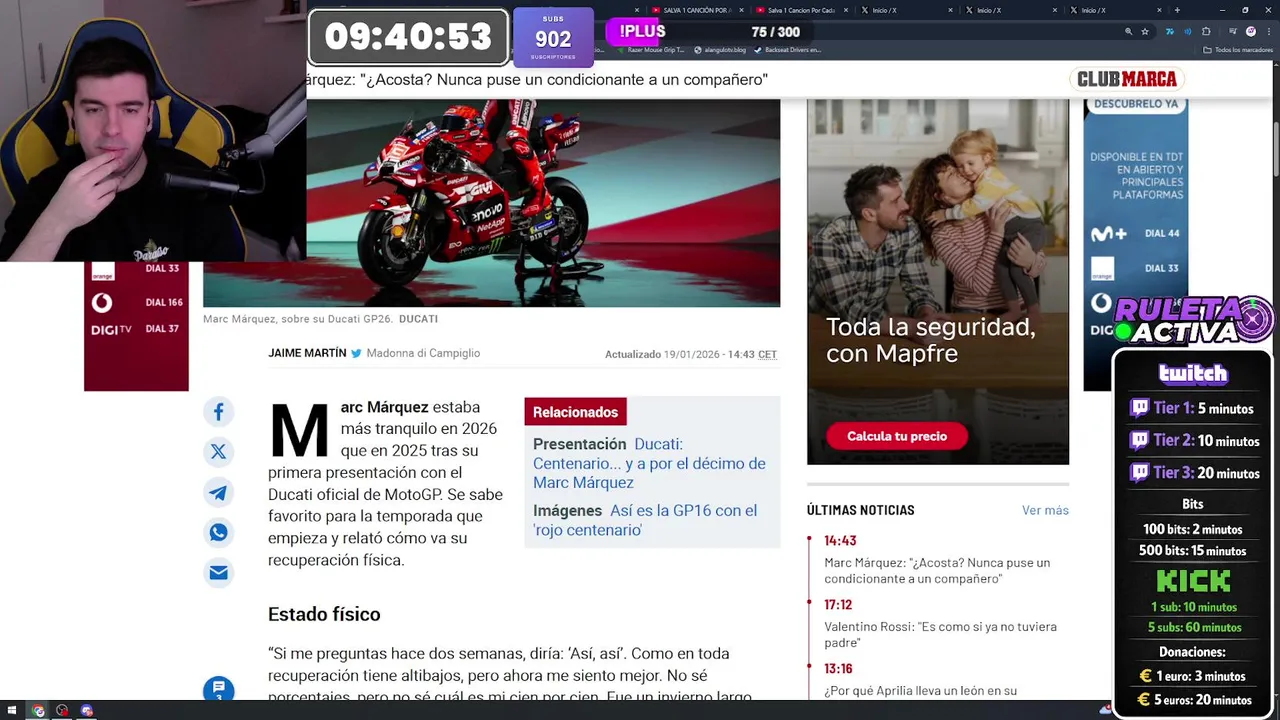Open the 'Todos los marcadores' folder
Viewport: 1280px width, 720px height.
point(1237,50)
